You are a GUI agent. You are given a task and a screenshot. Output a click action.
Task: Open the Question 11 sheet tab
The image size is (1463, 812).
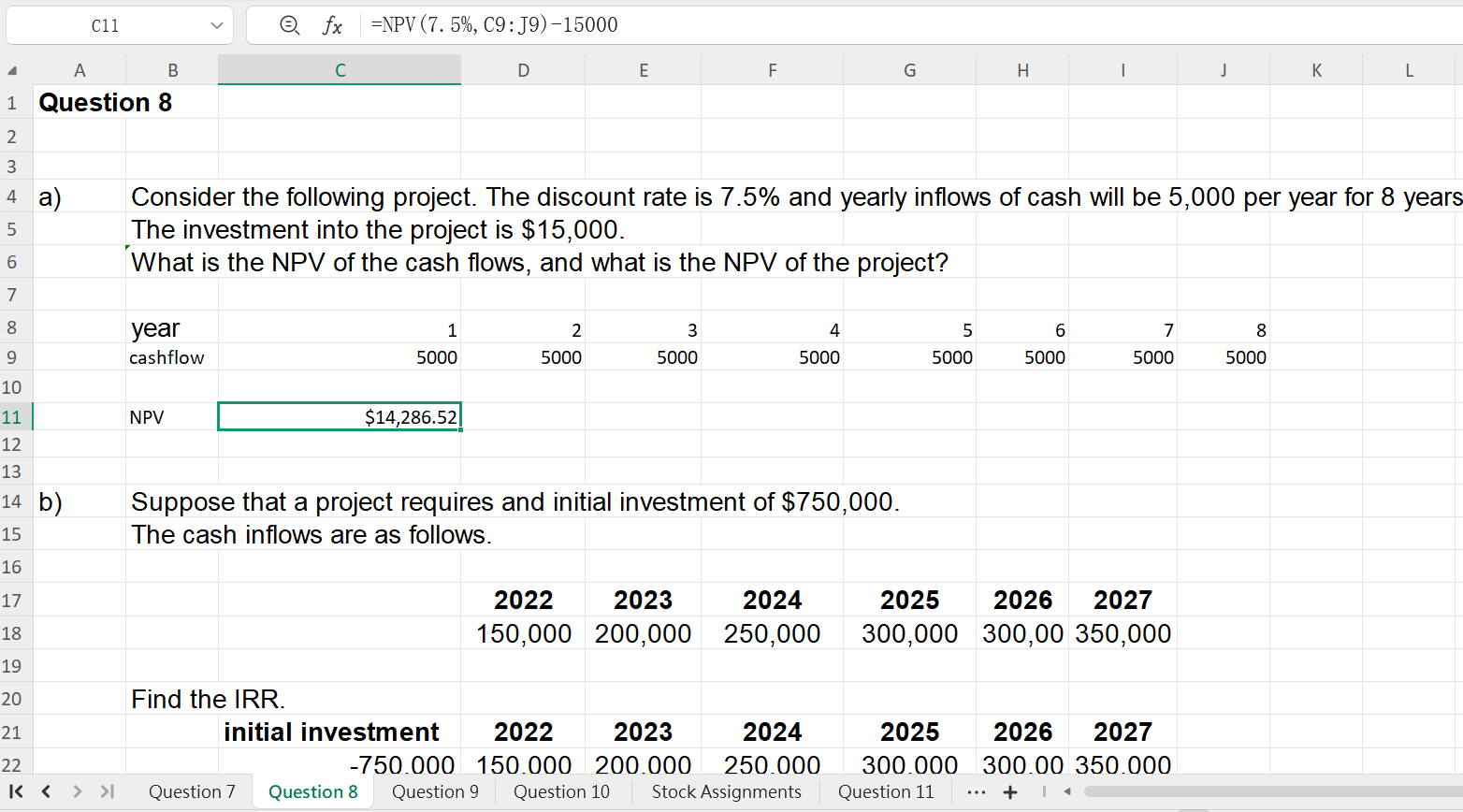(x=886, y=791)
